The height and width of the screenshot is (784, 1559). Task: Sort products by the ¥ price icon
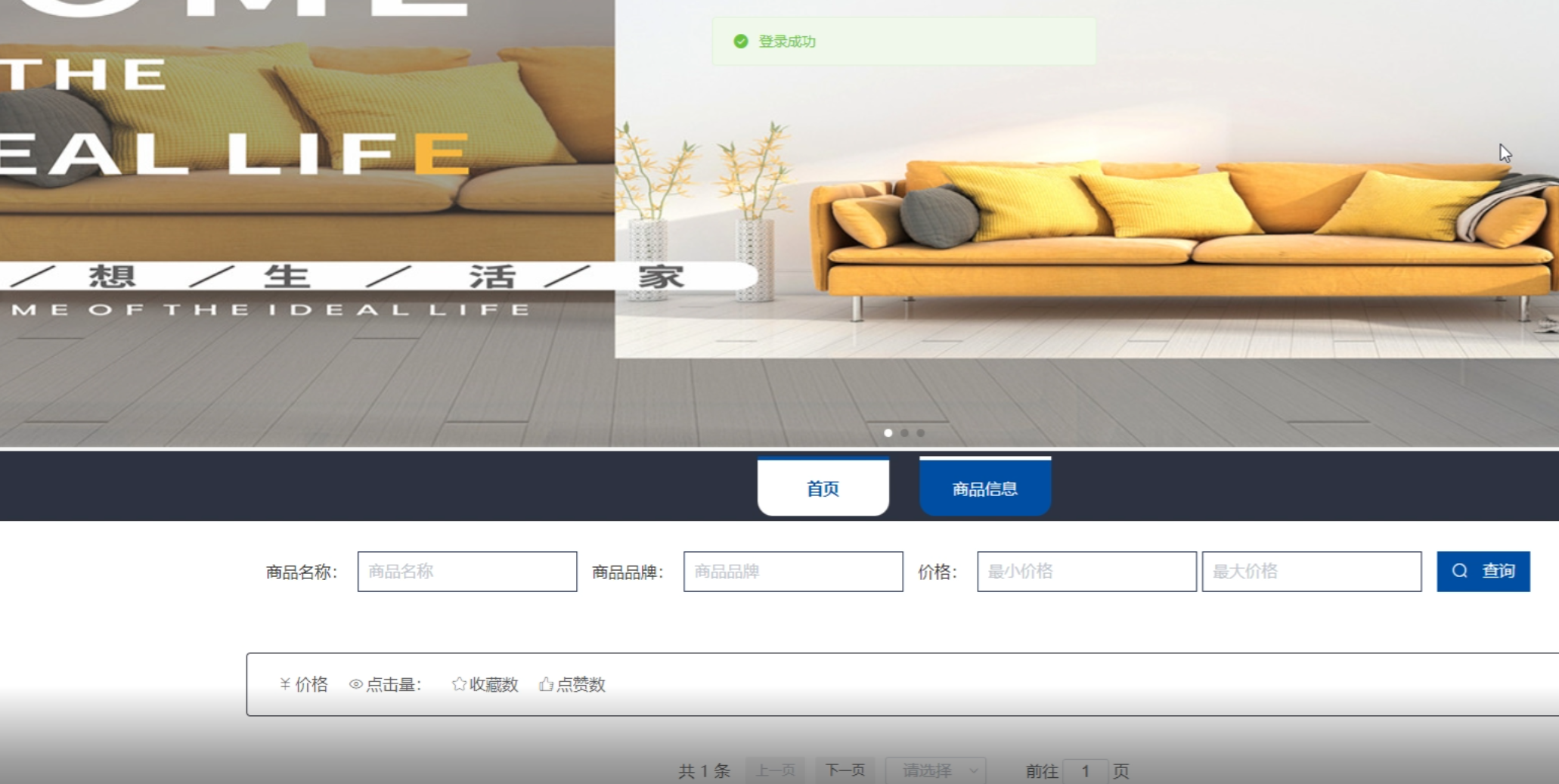[285, 684]
